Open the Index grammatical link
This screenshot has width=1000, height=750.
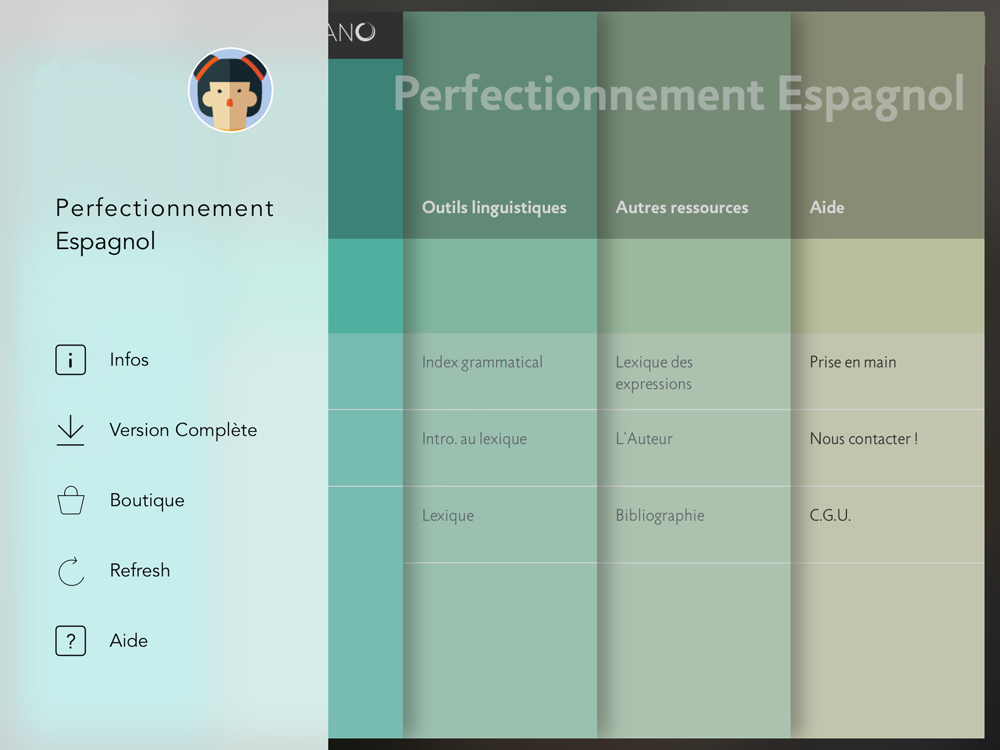pos(482,362)
